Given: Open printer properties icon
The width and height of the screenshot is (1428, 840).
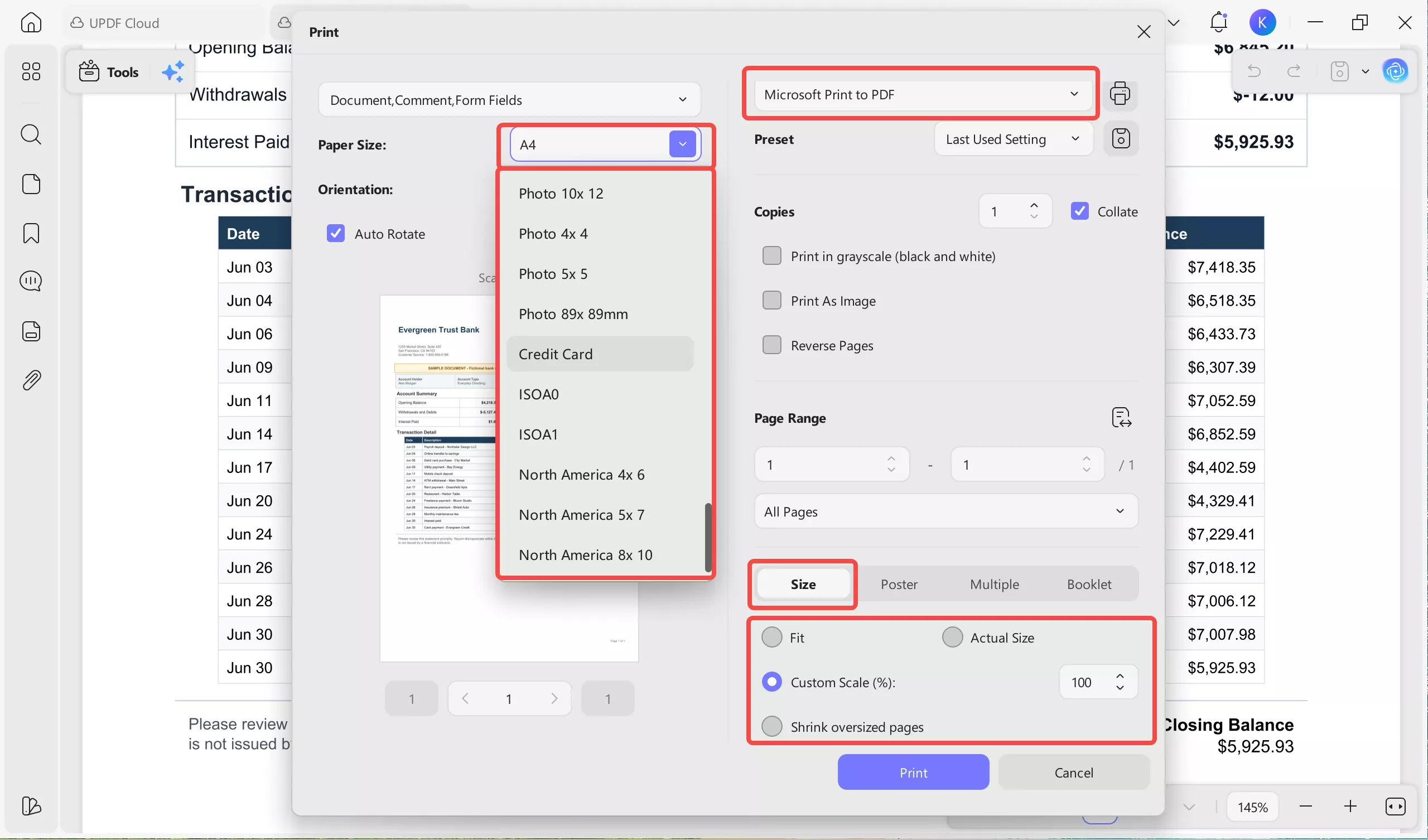Looking at the screenshot, I should click(x=1120, y=94).
